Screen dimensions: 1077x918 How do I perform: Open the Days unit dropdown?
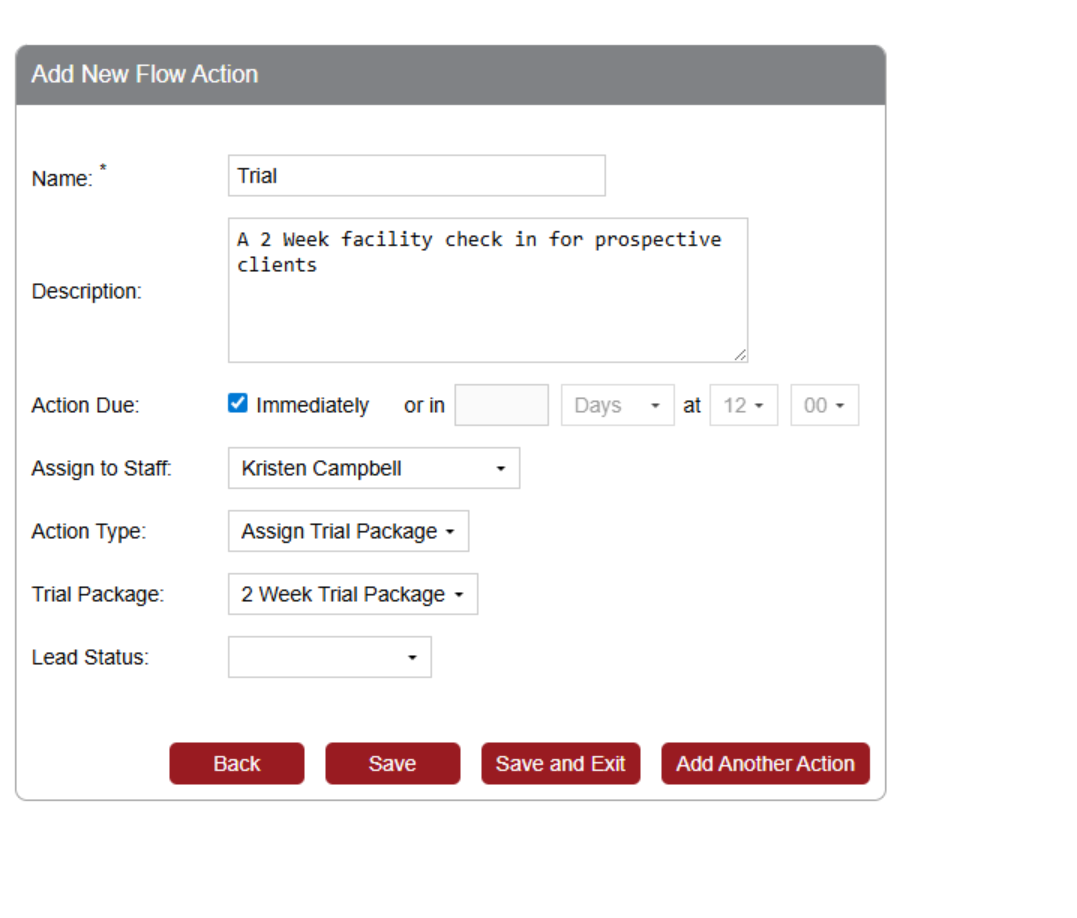(x=617, y=405)
